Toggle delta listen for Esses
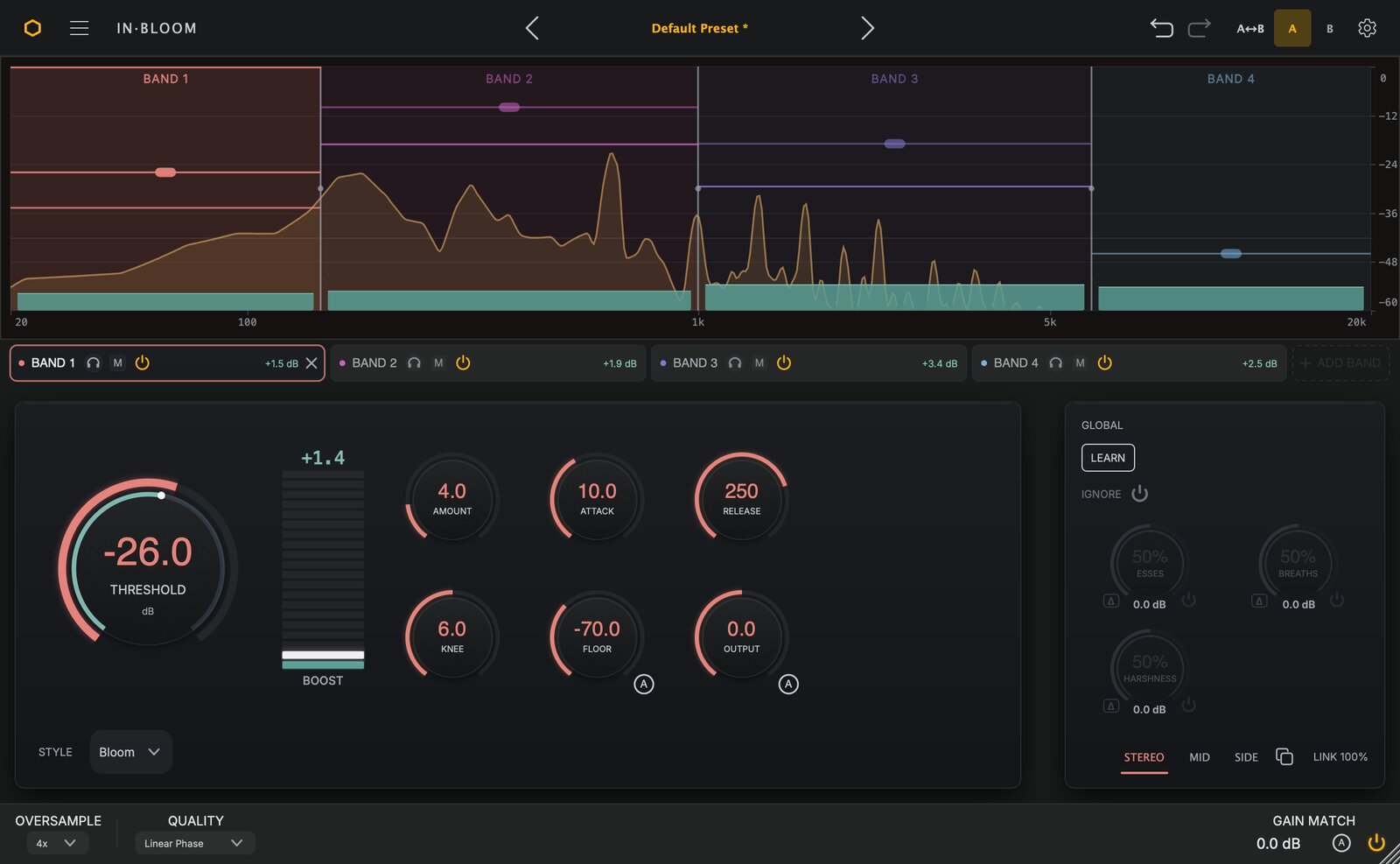The image size is (1400, 864). pos(1111,601)
